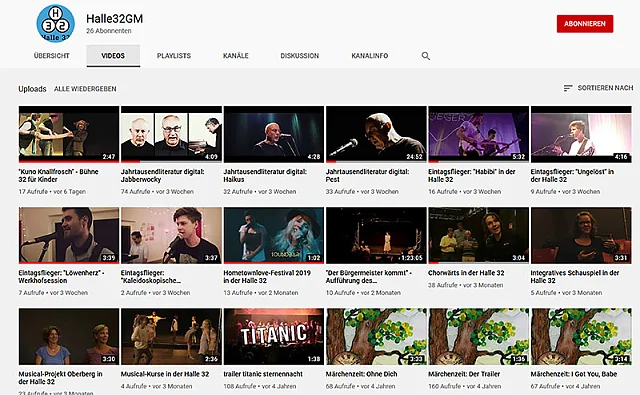Show the Kanalinfo tab

pyautogui.click(x=370, y=56)
